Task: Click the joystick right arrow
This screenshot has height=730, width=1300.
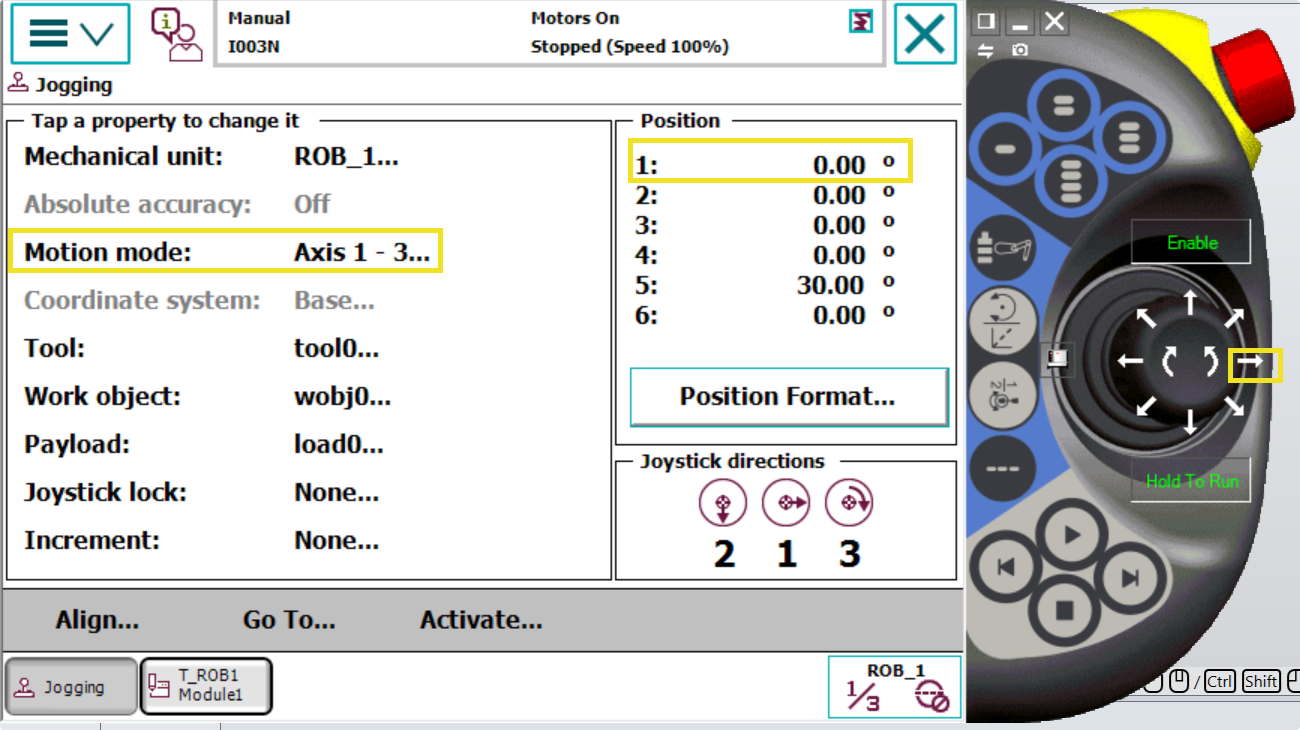Action: (x=1253, y=364)
